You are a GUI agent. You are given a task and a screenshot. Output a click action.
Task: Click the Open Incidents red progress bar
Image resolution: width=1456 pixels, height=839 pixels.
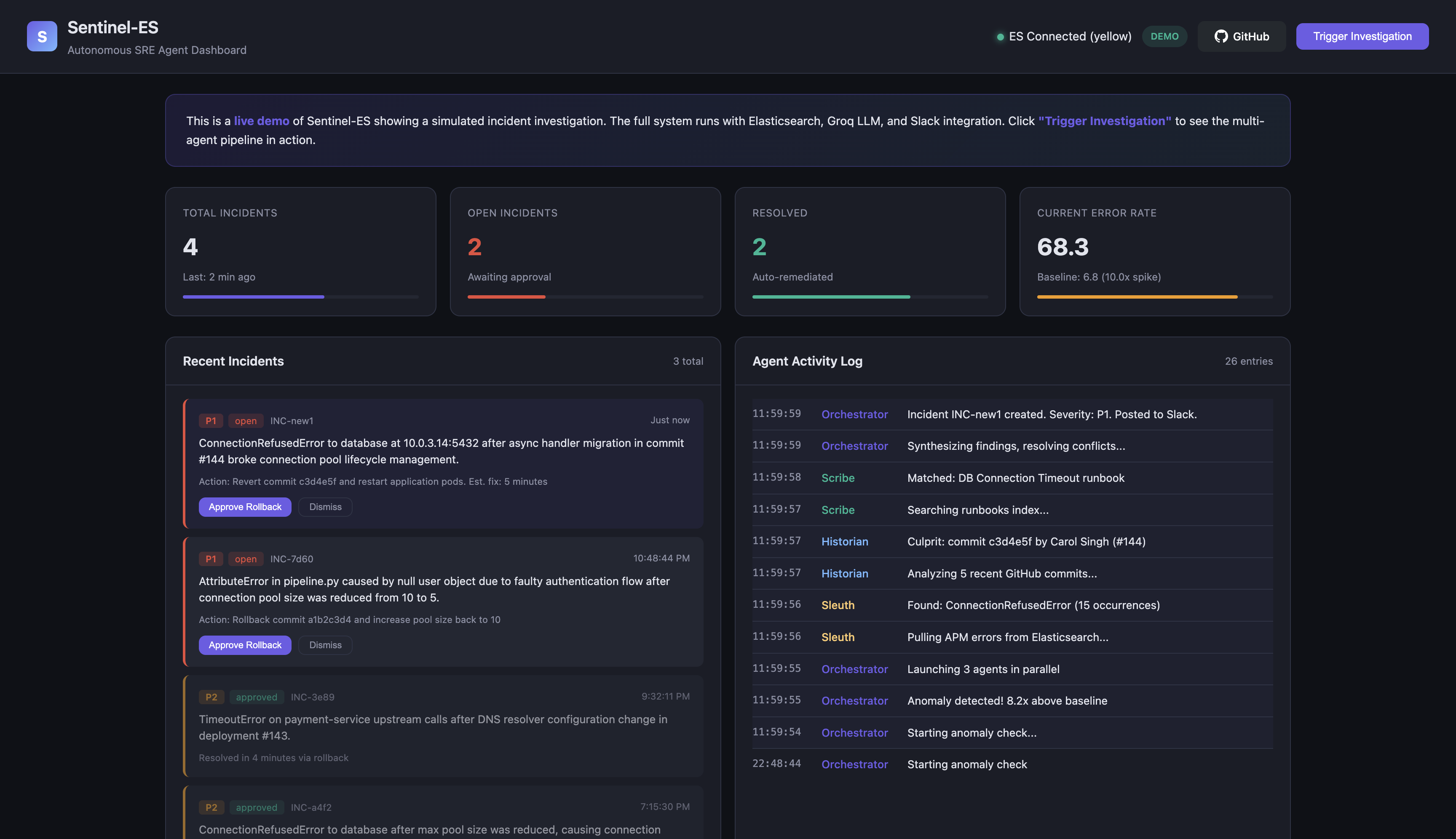[x=506, y=297]
